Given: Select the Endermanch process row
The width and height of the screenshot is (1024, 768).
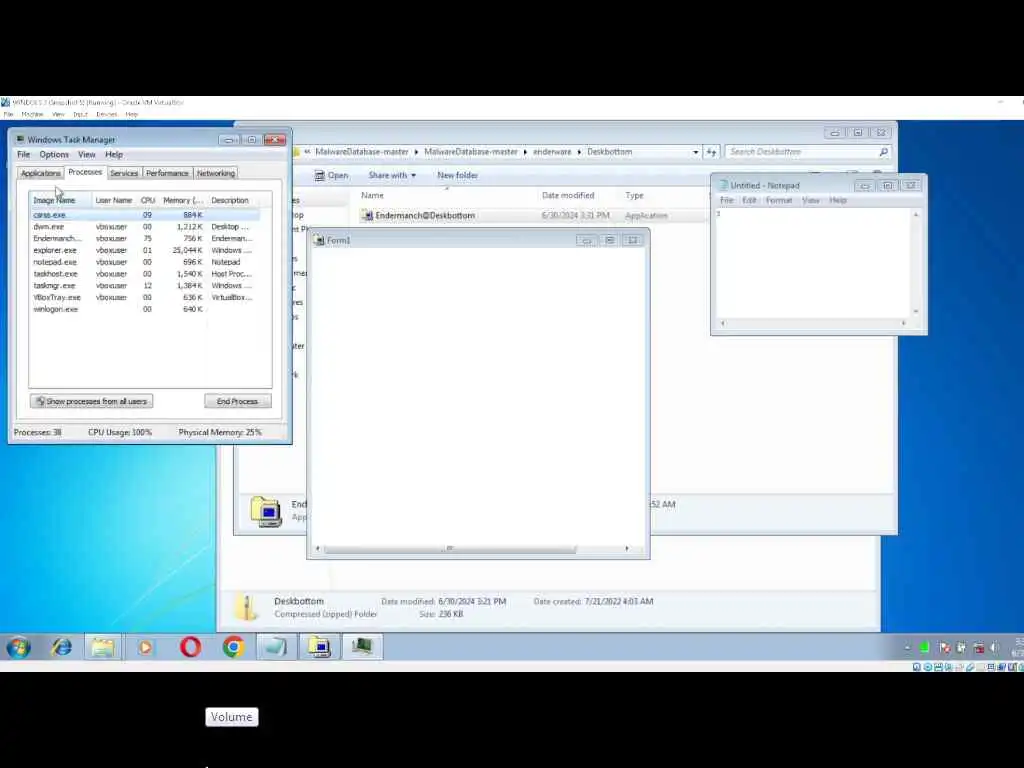Looking at the screenshot, I should tap(145, 238).
